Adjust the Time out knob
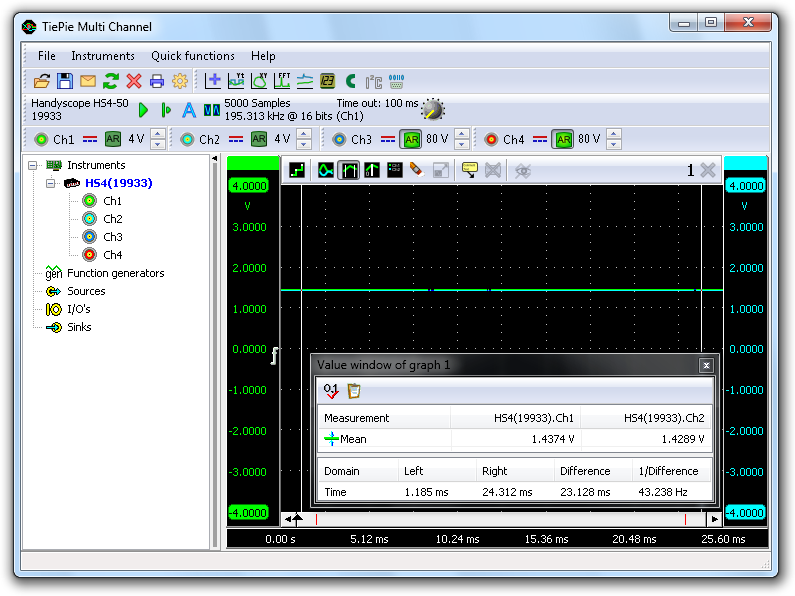 pos(433,109)
